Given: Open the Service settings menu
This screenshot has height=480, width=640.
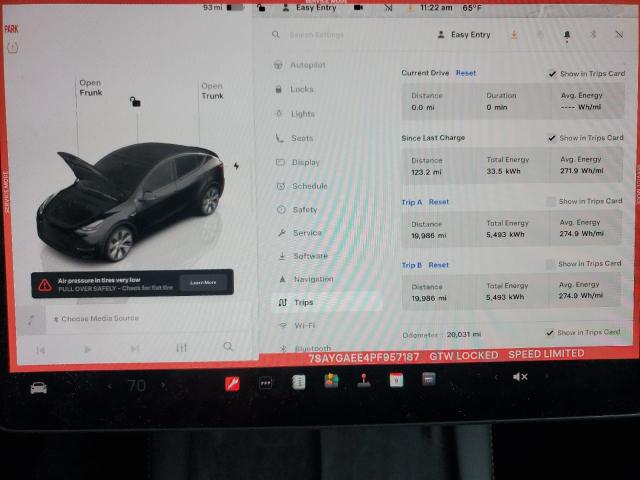Looking at the screenshot, I should tap(300, 233).
